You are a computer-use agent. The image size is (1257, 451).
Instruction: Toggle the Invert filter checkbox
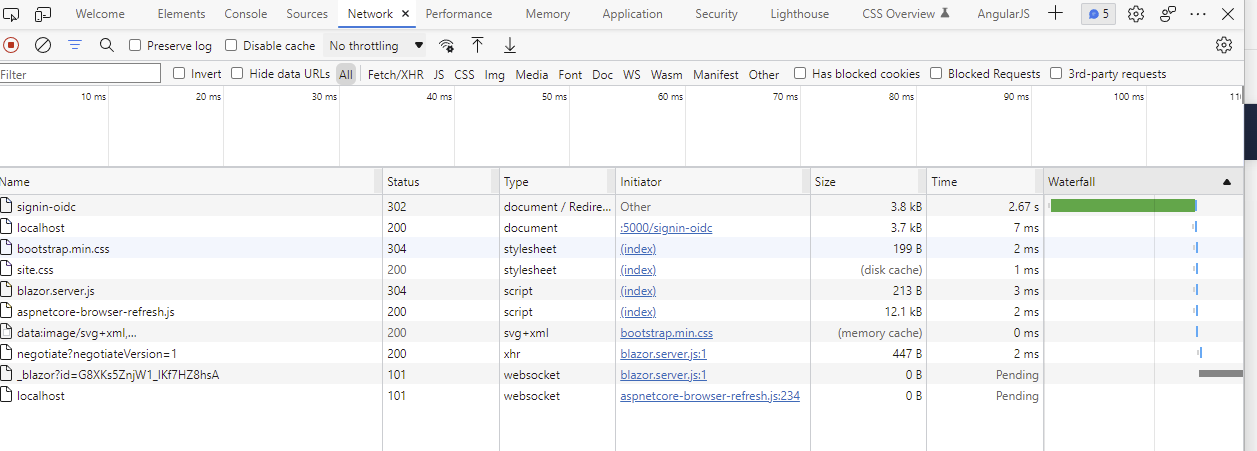coord(179,73)
